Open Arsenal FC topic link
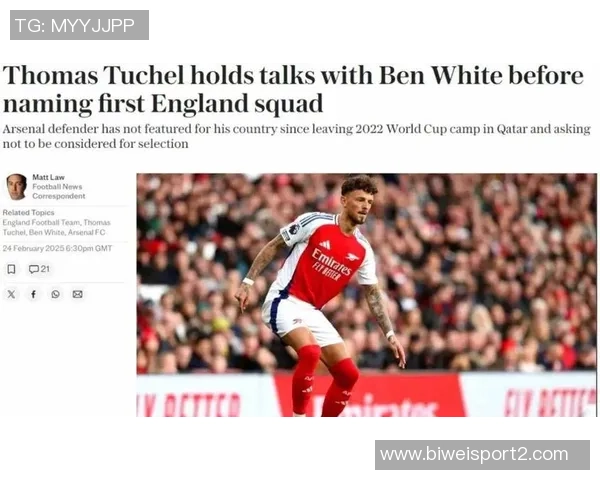 86,232
